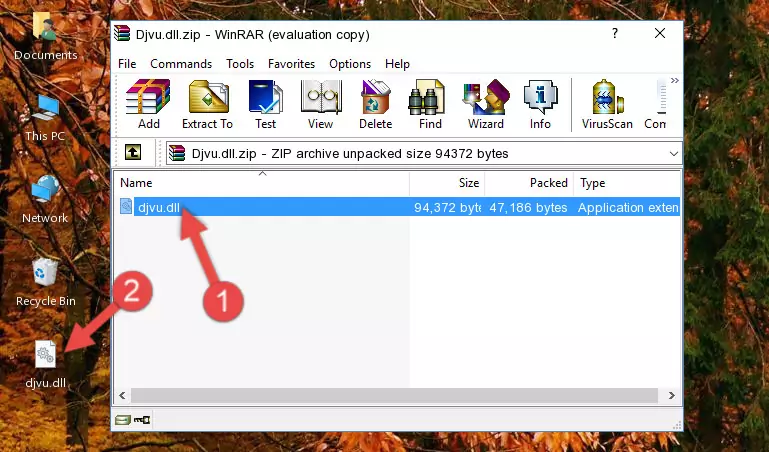Run VirusScan on the archive
769x452 pixels.
coord(607,104)
